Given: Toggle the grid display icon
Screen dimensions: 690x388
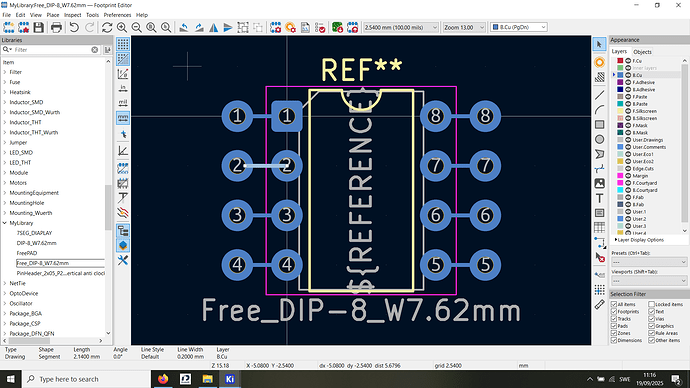Looking at the screenshot, I should pyautogui.click(x=123, y=44).
